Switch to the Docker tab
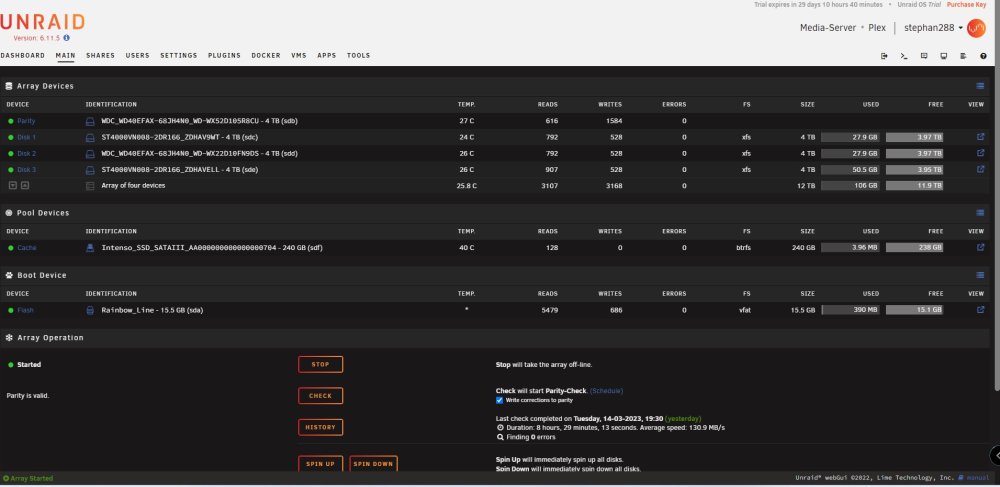 coord(266,55)
